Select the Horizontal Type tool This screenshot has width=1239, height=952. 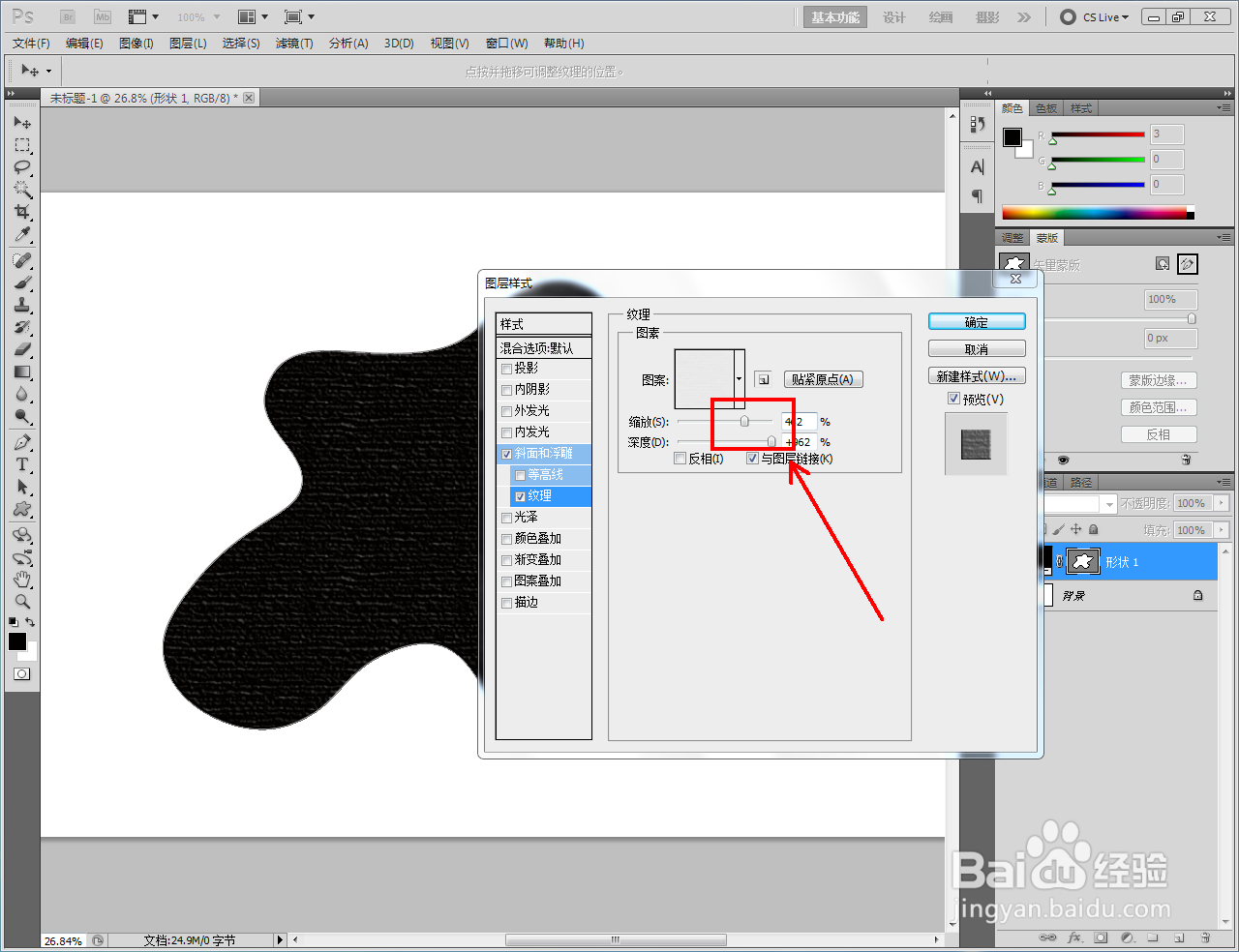pos(22,464)
